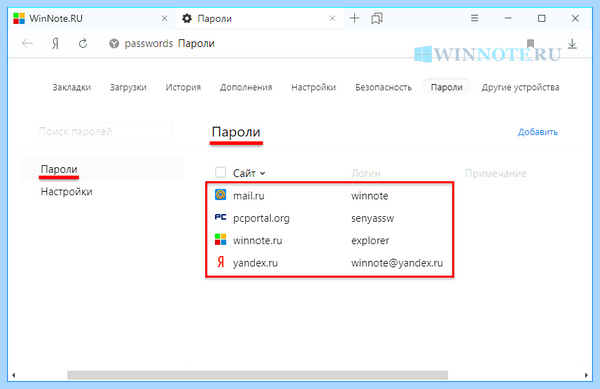Click the login senyassw
The image size is (600, 389).
372,218
